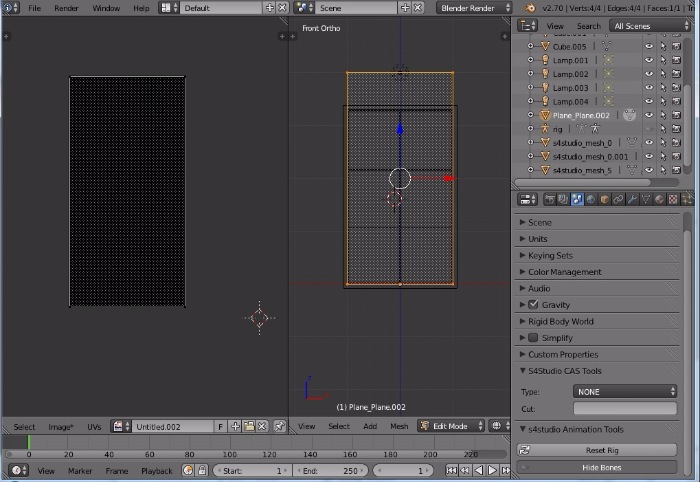This screenshot has width=700, height=482.
Task: Expand the Color Management panel
Action: pyautogui.click(x=565, y=271)
